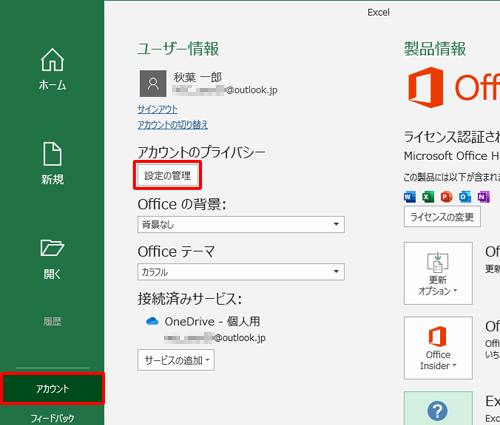This screenshot has height=425, width=500.
Task: Click the Office logo in 製品情報
Action: (x=454, y=87)
